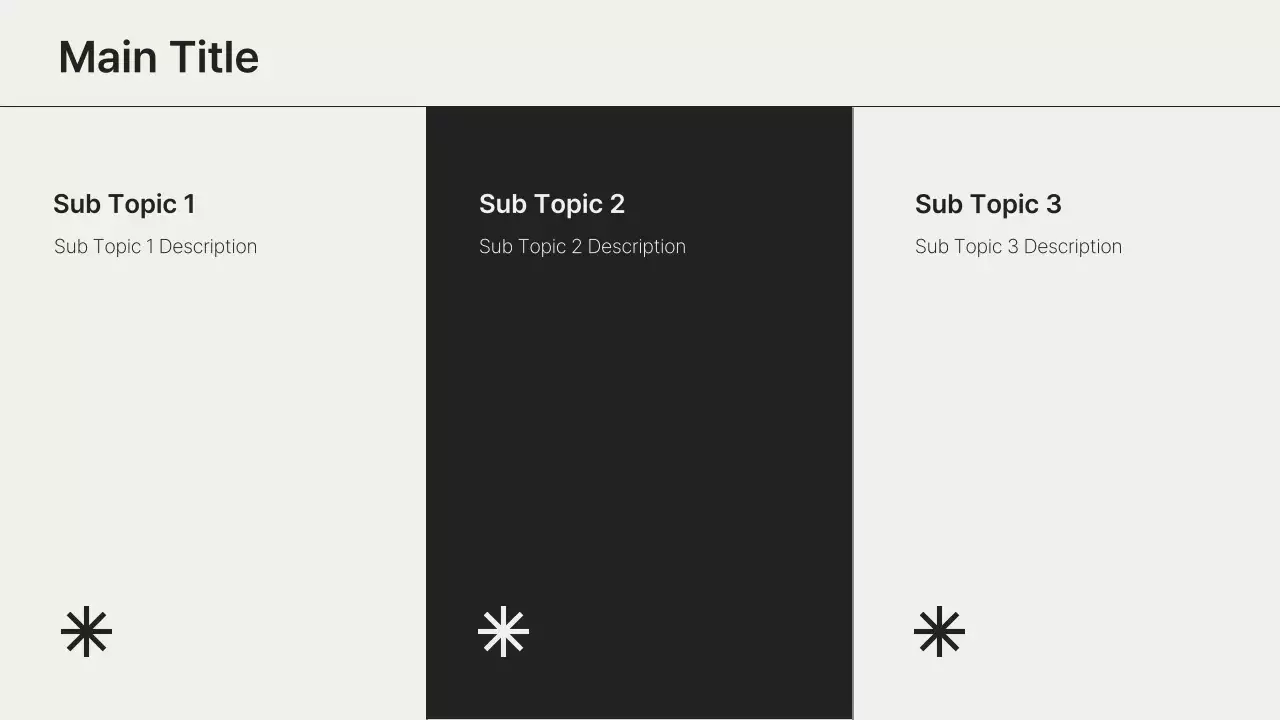Click the asterisk icon under Sub Topic 1
The image size is (1280, 720).
tap(86, 631)
